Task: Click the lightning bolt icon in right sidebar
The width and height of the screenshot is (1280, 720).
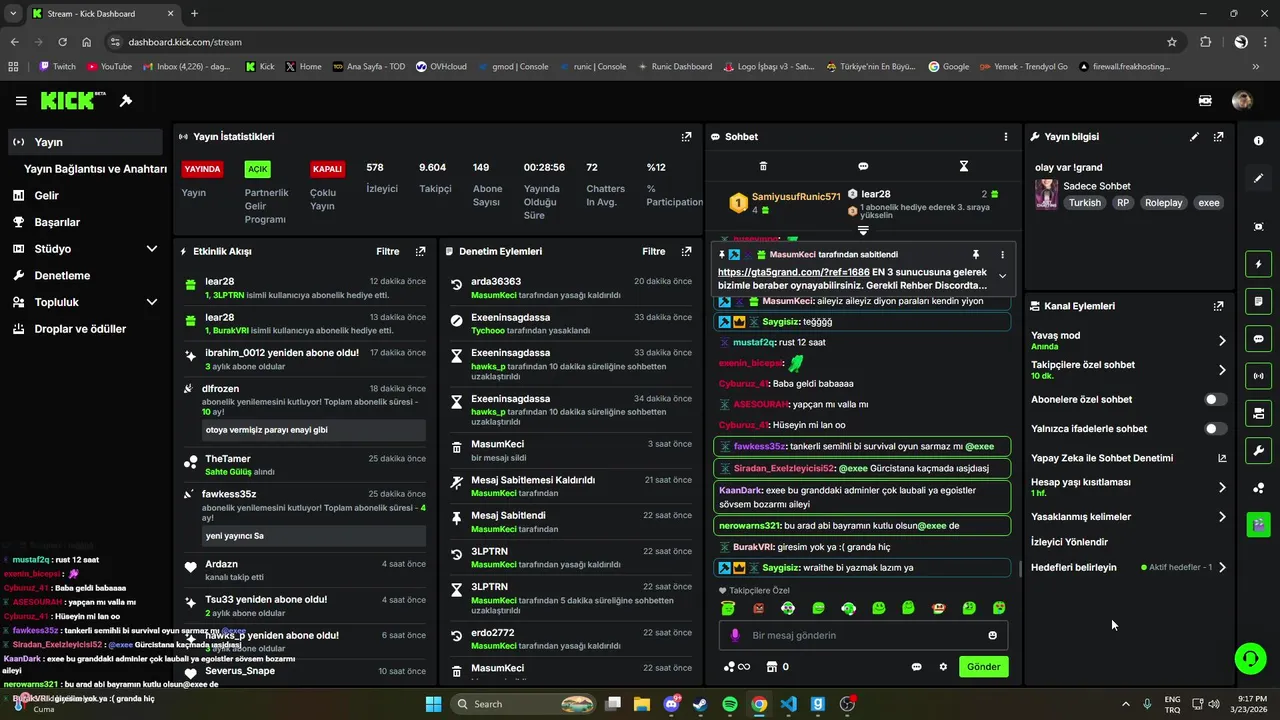Action: point(1258,264)
